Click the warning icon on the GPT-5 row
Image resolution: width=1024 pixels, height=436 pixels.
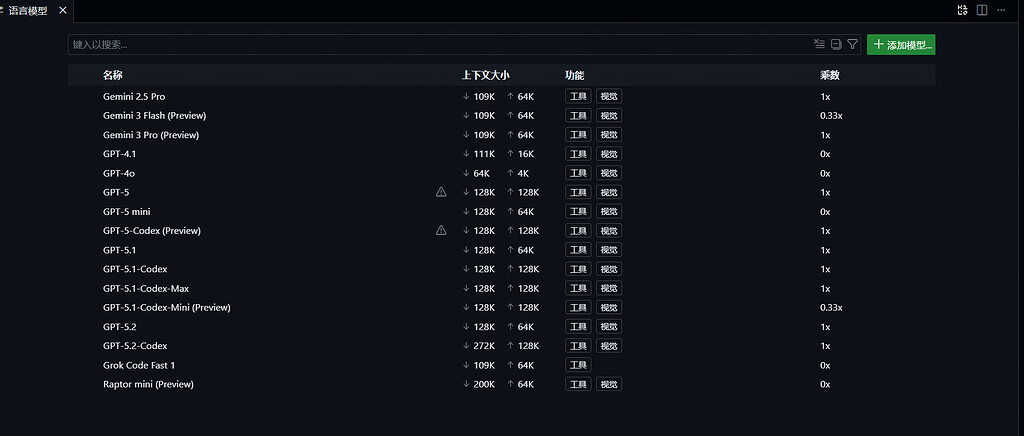(441, 192)
